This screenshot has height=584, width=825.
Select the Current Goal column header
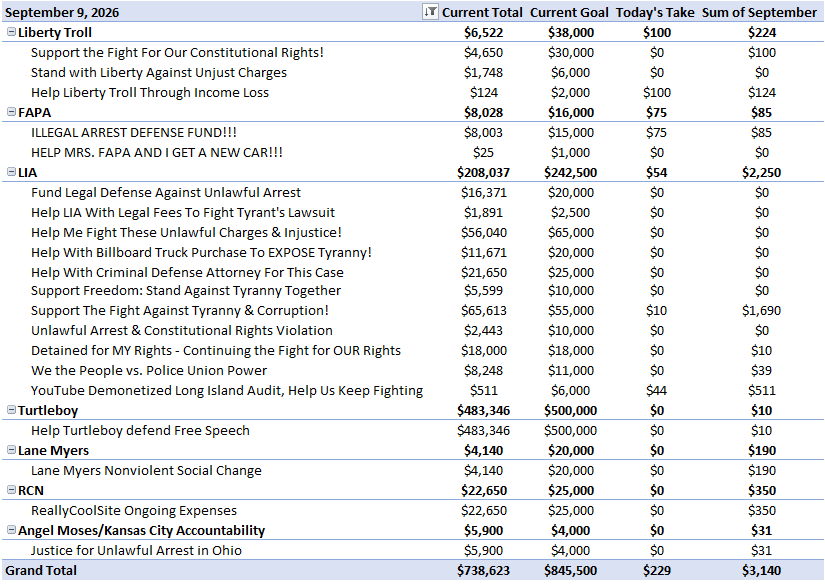click(569, 12)
